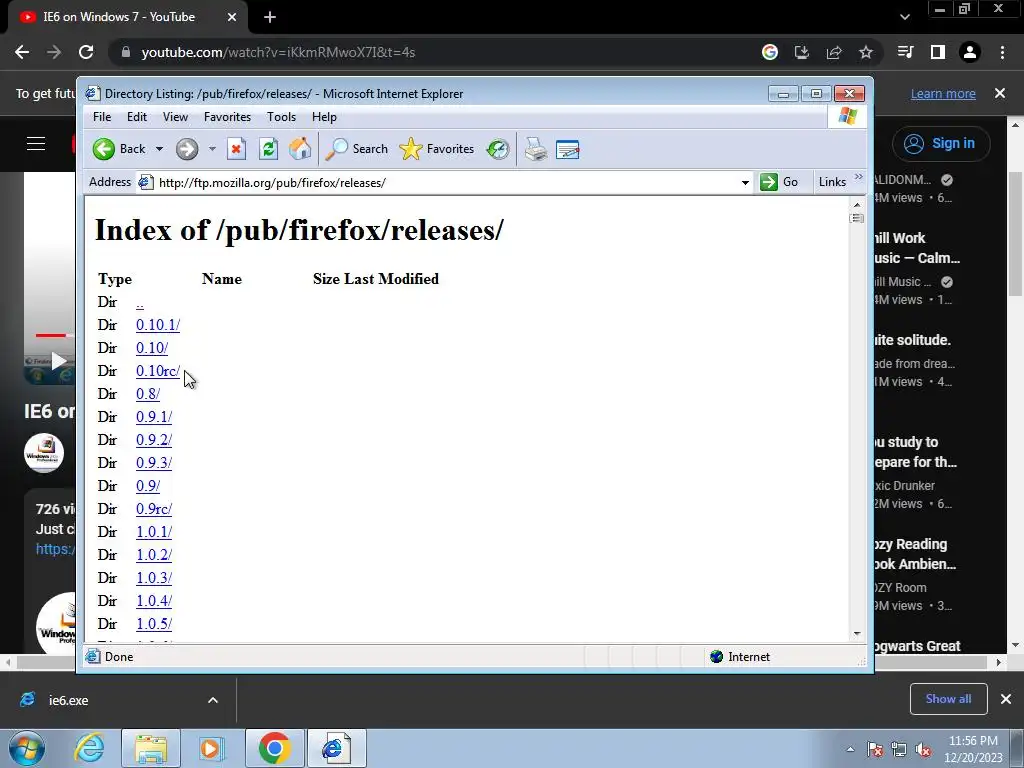1024x768 pixels.
Task: Open Chrome media control icon
Action: pos(906,52)
